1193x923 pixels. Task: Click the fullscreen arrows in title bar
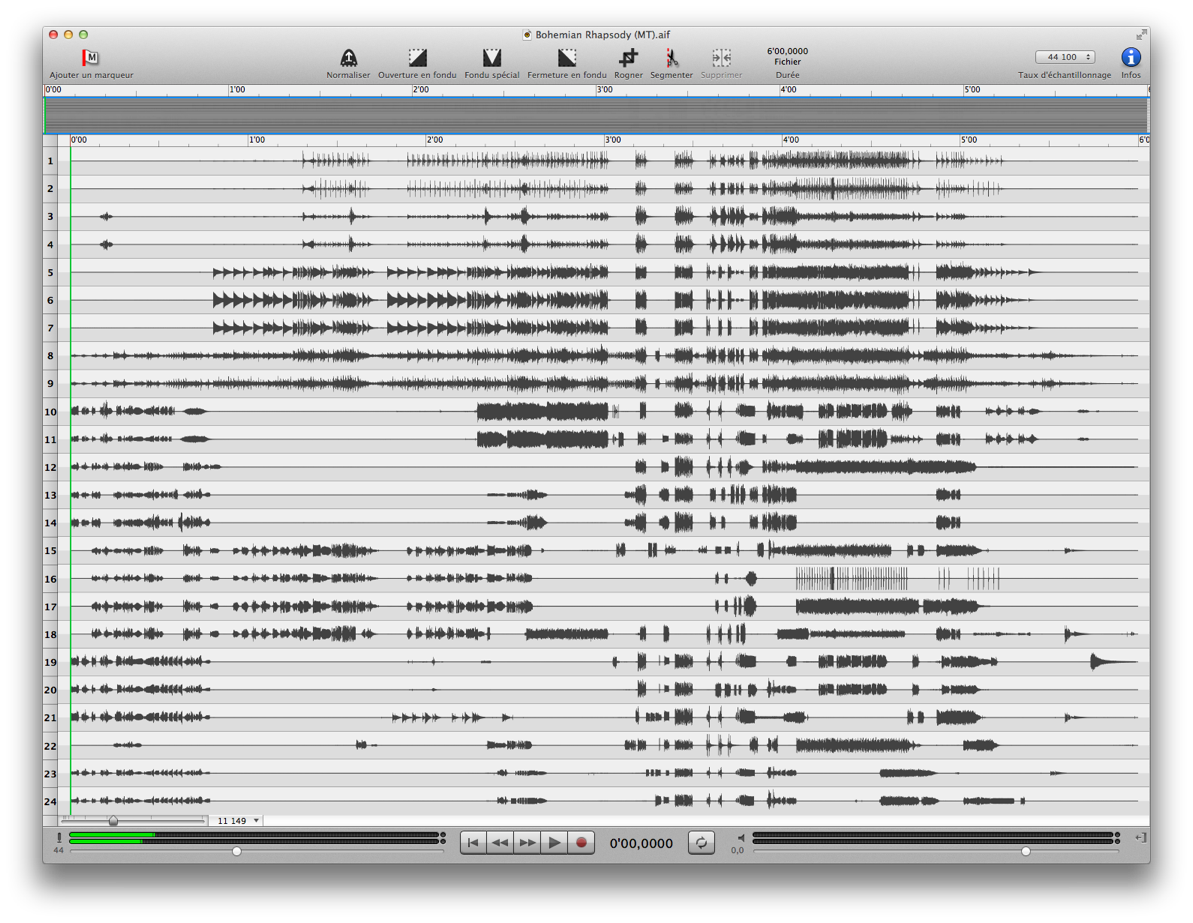point(1141,34)
